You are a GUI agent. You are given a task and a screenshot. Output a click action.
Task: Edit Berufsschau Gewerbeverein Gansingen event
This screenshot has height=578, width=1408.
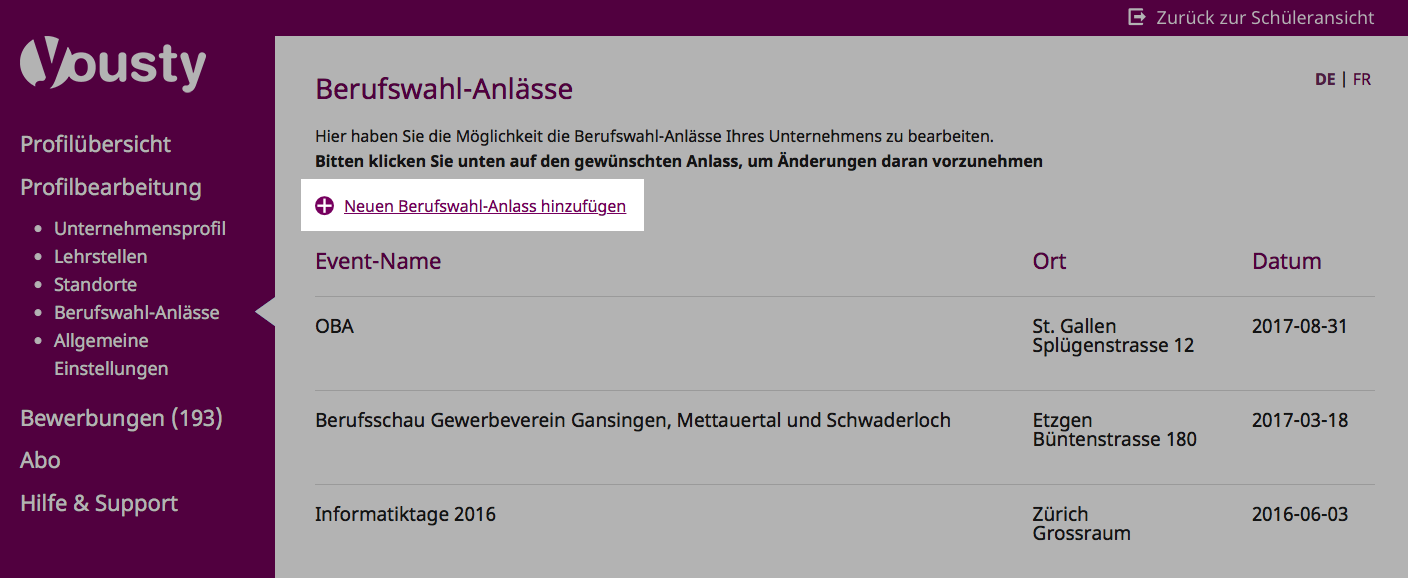(844, 437)
